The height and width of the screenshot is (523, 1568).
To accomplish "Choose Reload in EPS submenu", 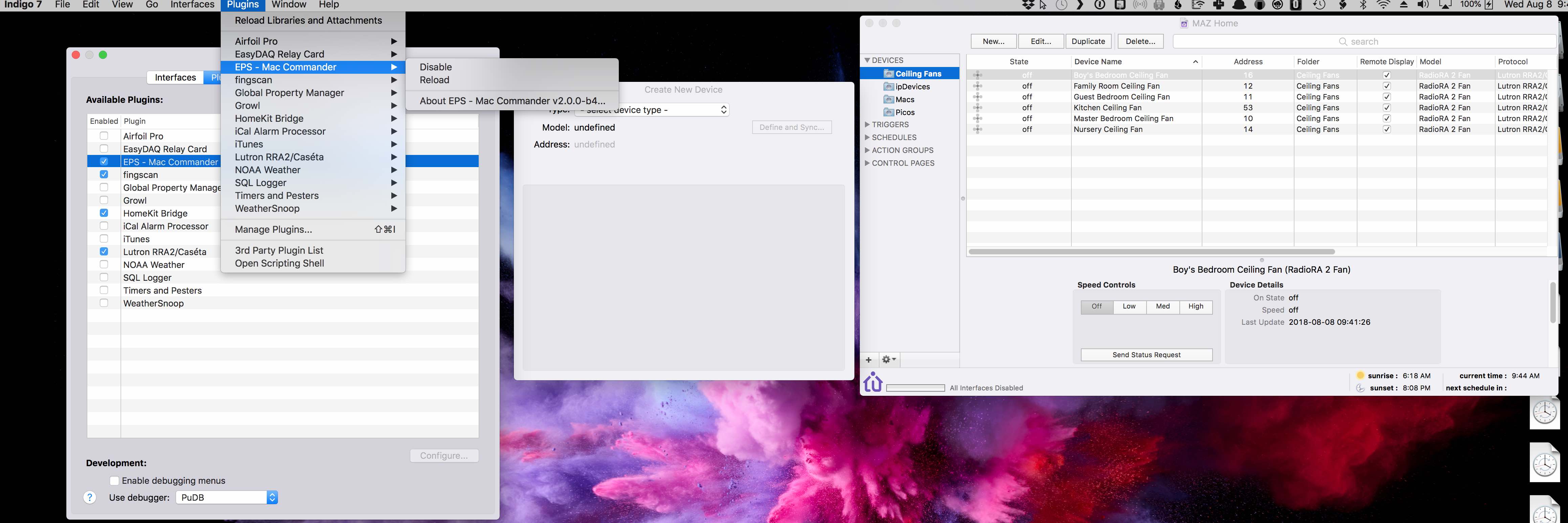I will (x=512, y=79).
